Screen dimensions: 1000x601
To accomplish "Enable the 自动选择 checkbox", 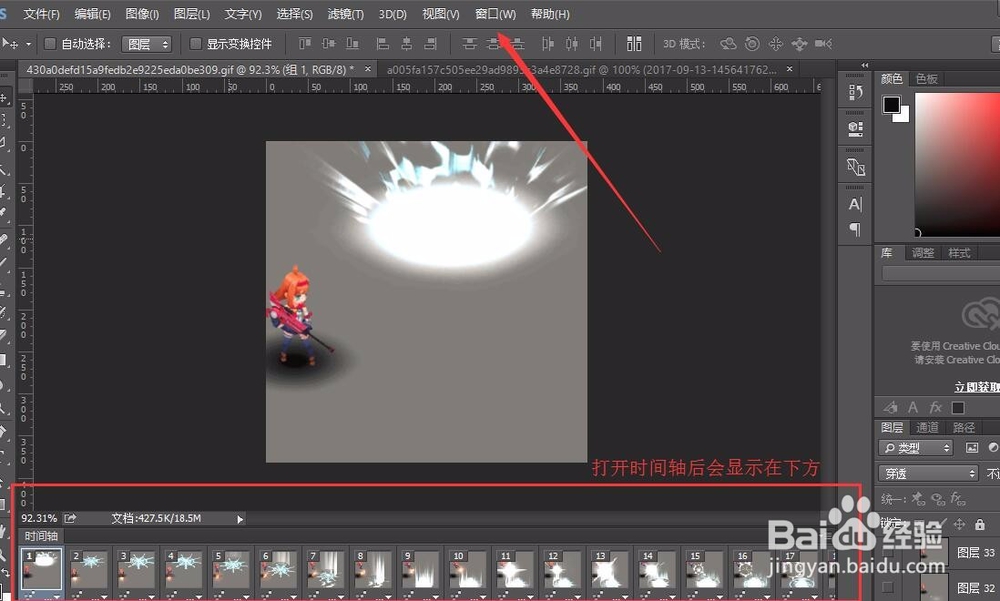I will [48, 43].
